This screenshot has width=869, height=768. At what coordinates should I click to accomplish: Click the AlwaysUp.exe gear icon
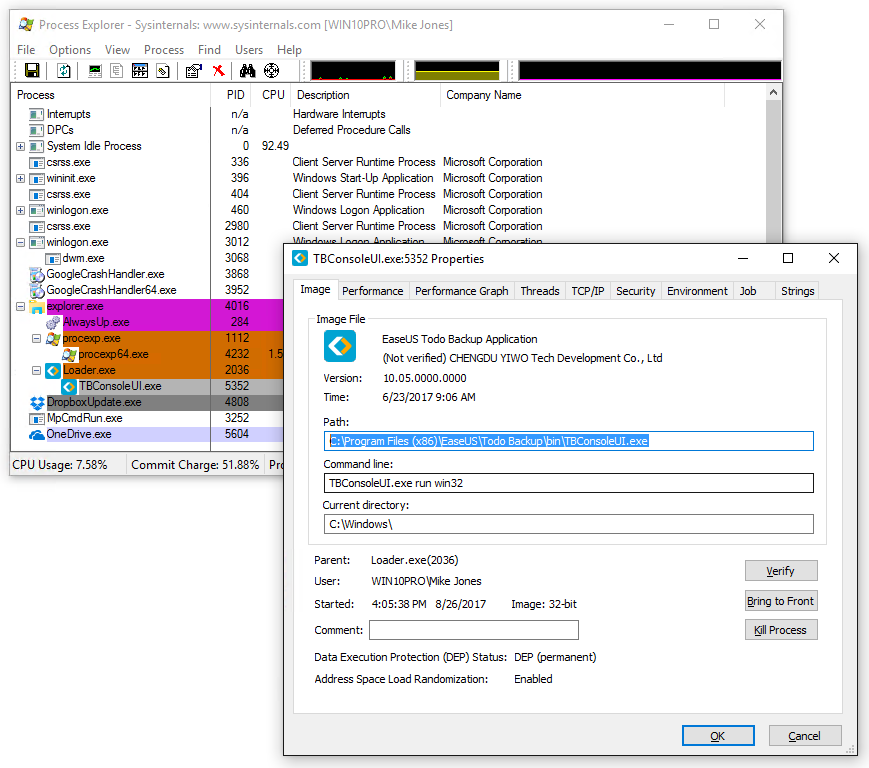53,322
